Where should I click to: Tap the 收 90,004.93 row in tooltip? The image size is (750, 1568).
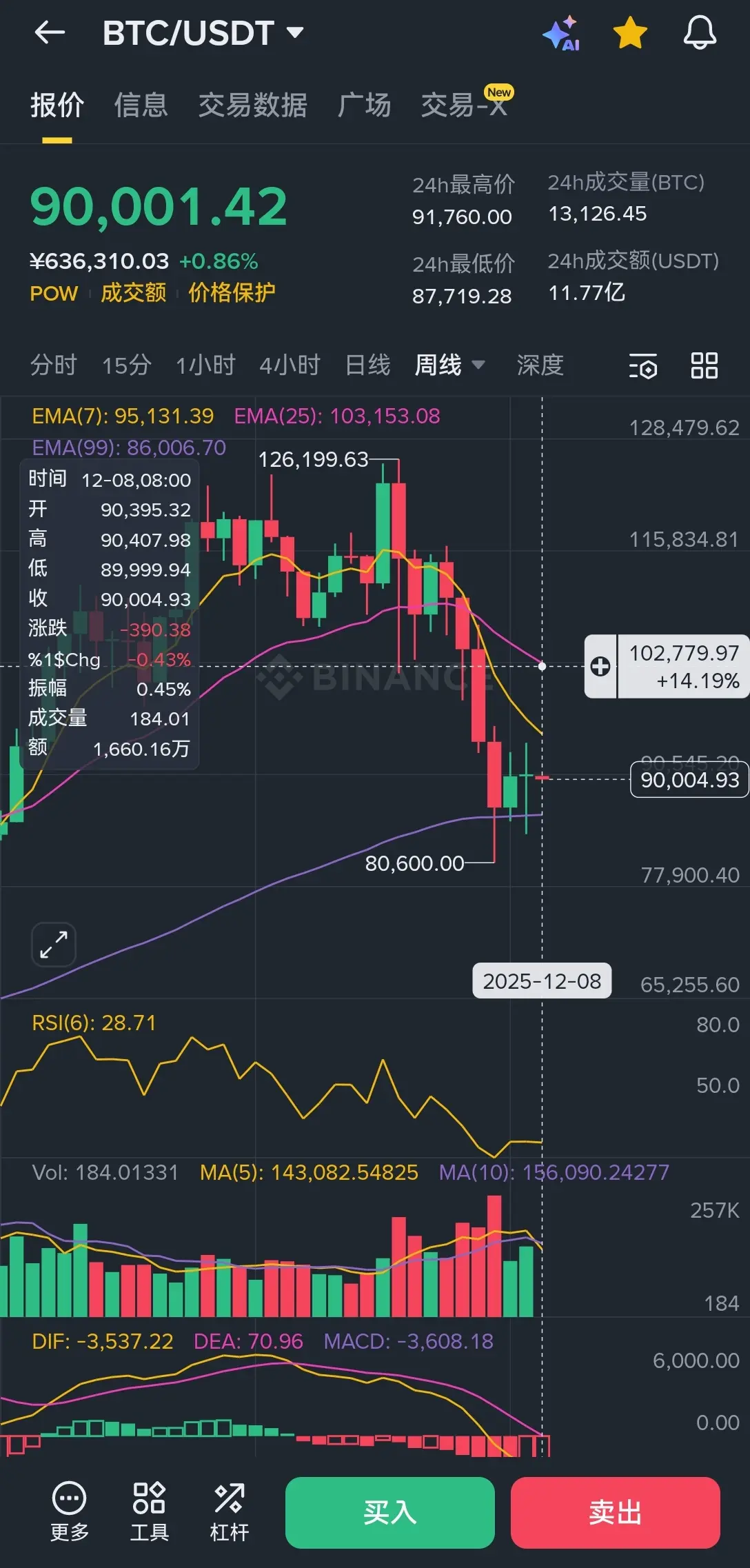pyautogui.click(x=110, y=599)
